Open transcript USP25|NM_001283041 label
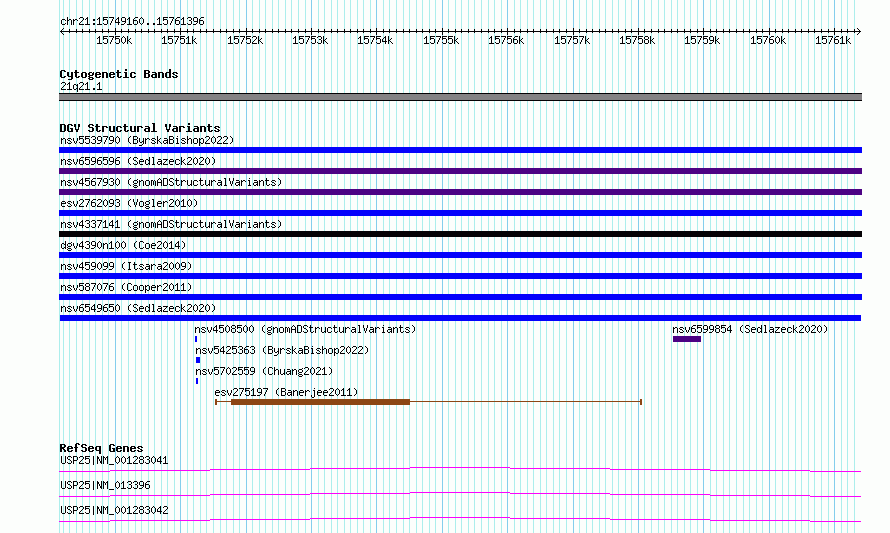The image size is (890, 533). (x=114, y=460)
